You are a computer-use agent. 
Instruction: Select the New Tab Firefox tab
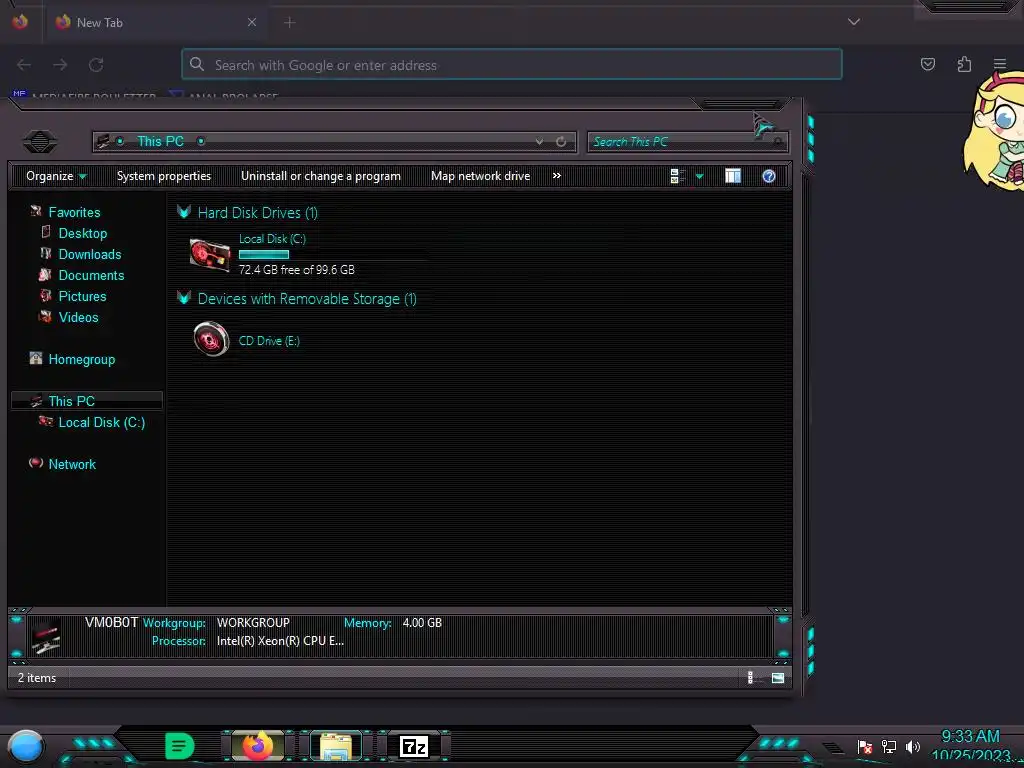point(157,23)
